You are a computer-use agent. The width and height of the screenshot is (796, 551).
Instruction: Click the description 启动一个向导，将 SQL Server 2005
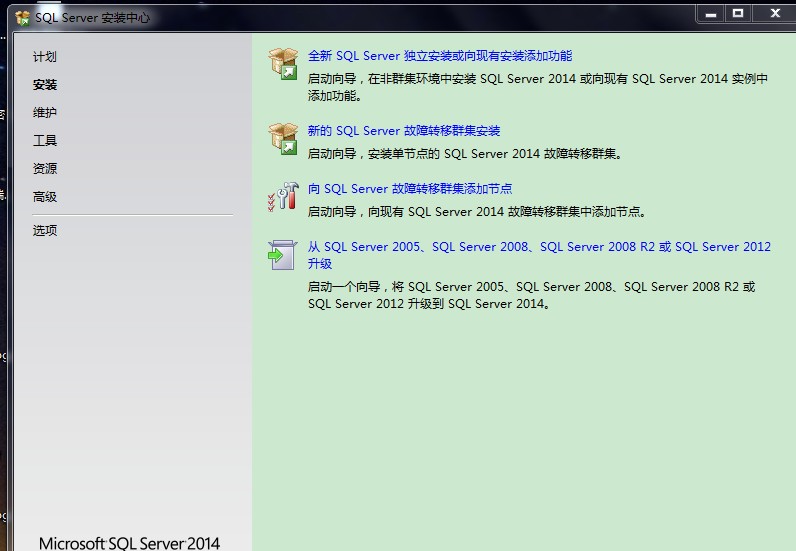(532, 295)
